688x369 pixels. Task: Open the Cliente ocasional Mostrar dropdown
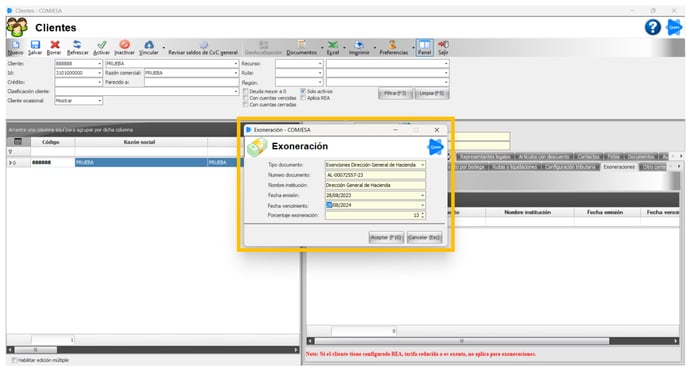click(x=100, y=100)
